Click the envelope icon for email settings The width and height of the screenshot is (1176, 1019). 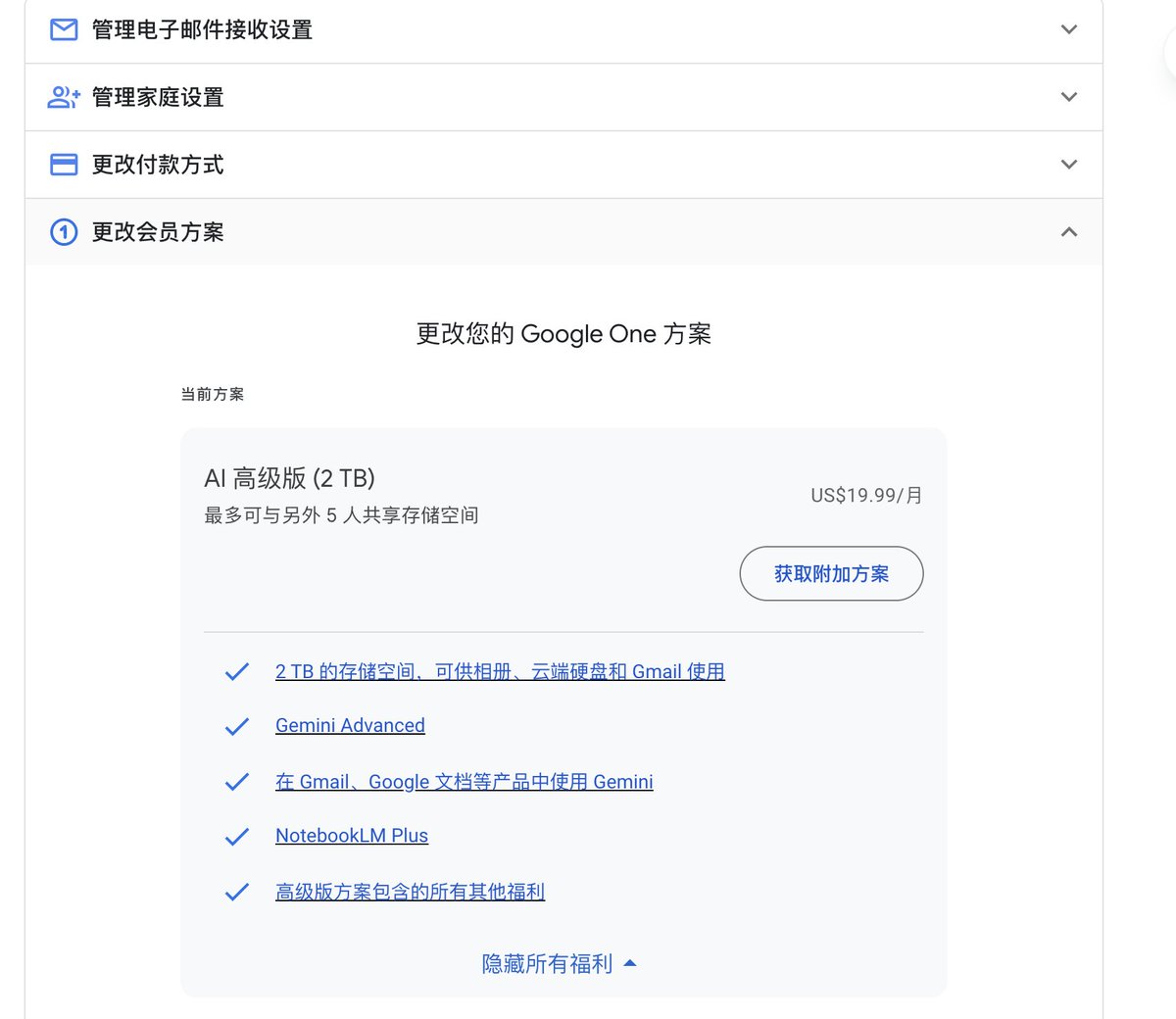click(x=64, y=30)
